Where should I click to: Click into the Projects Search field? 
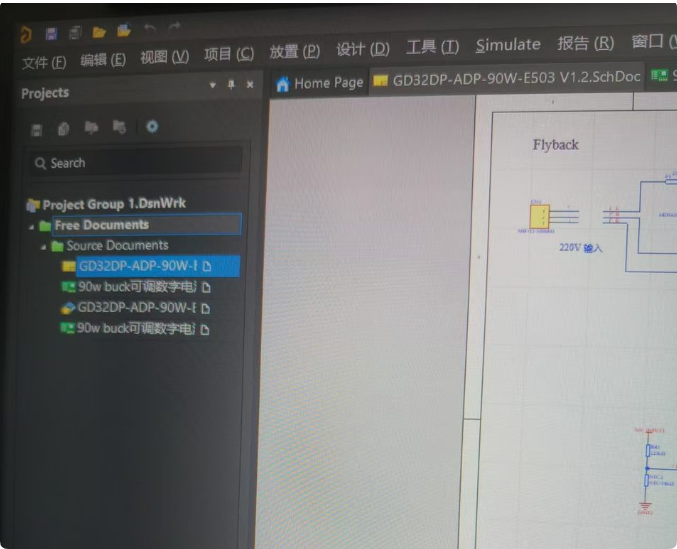point(136,162)
